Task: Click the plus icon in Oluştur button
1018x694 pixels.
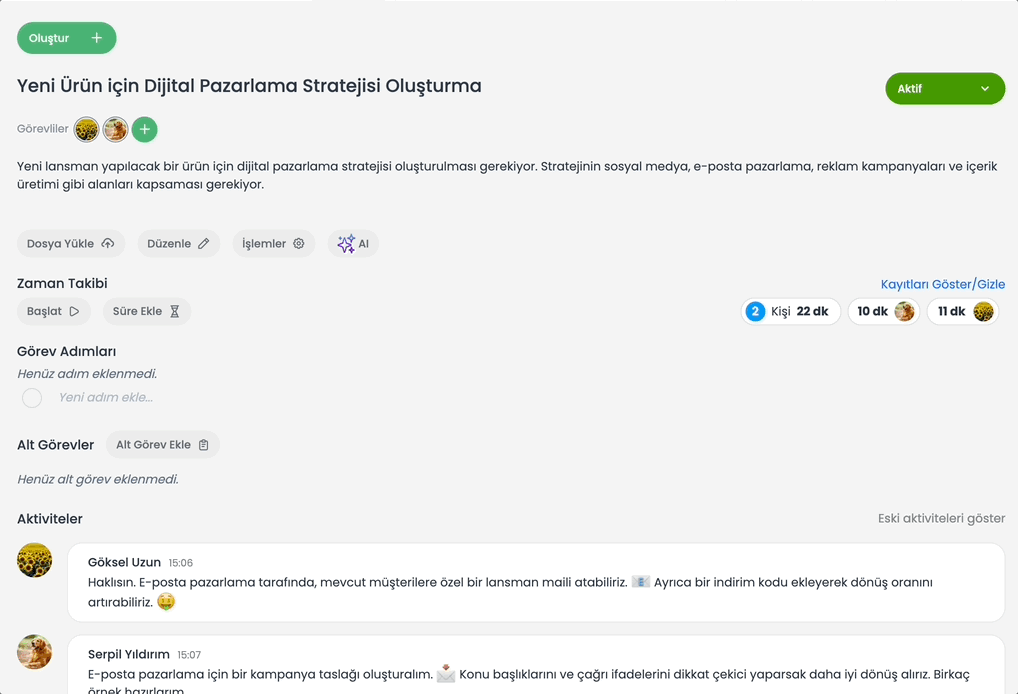Action: 97,38
